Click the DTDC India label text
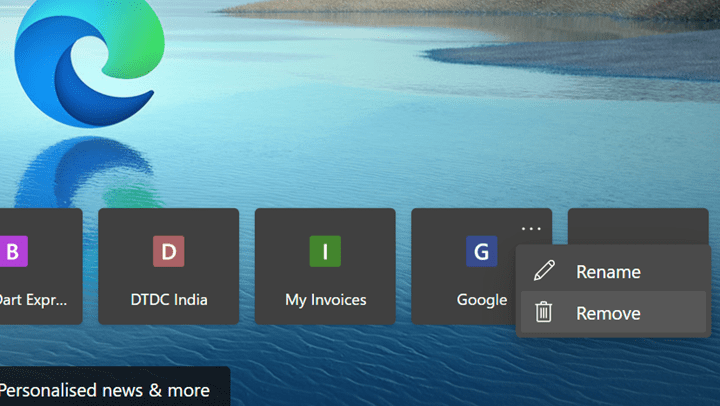This screenshot has width=720, height=406. click(169, 300)
